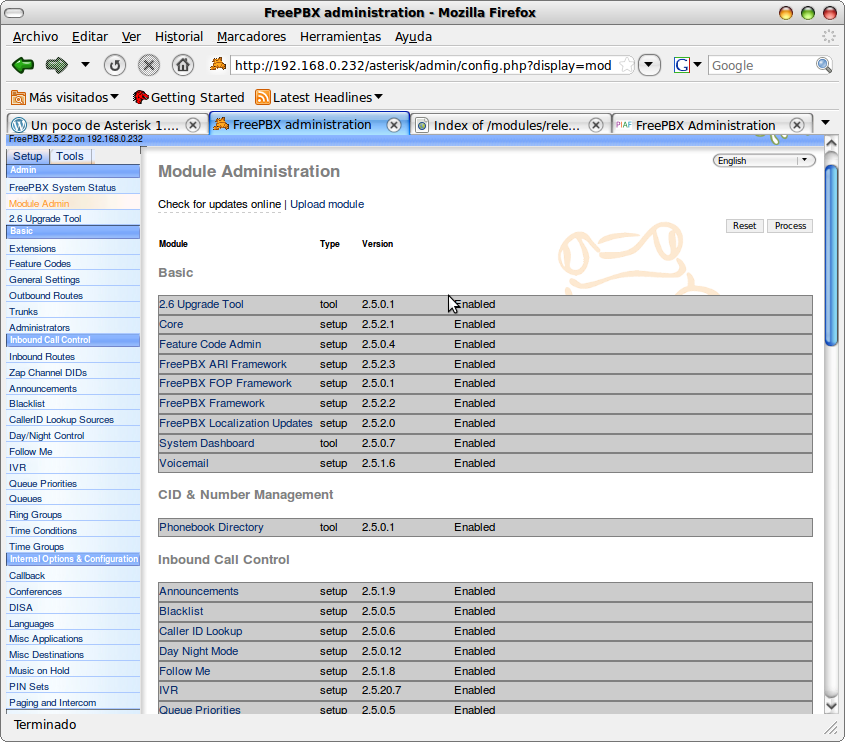Close the "Index of /modules" tab

[x=597, y=124]
